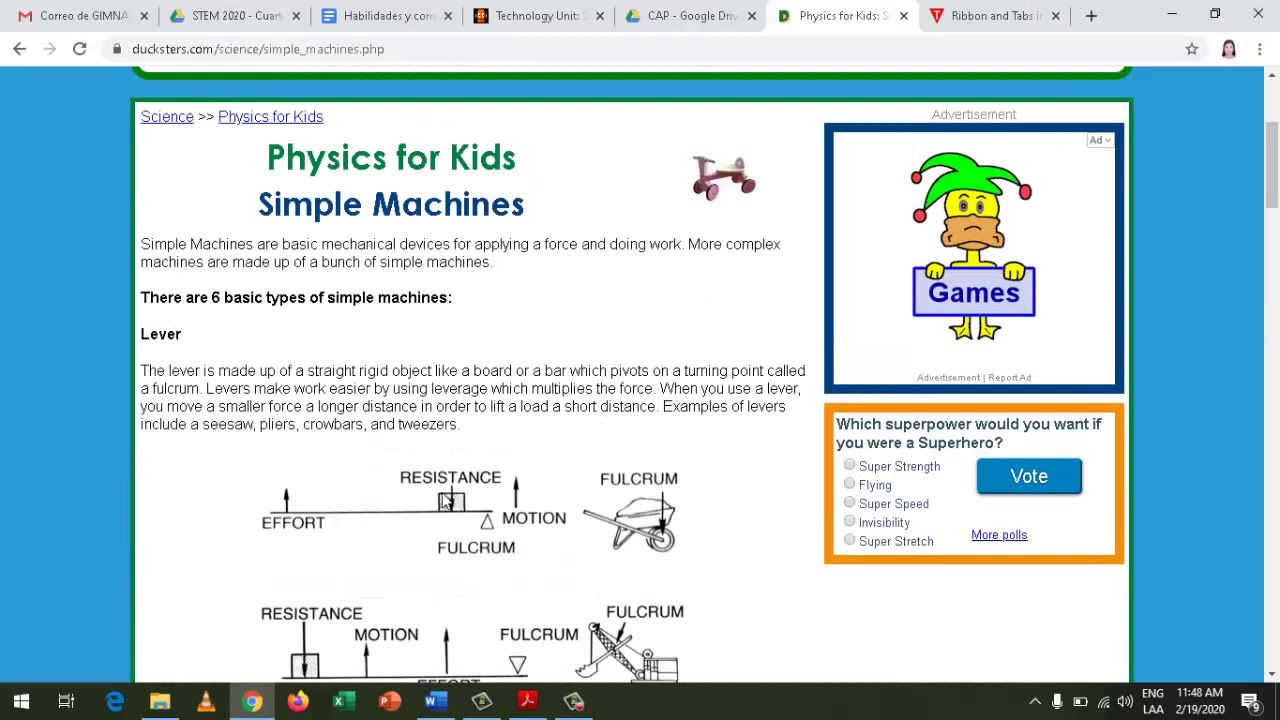Close the Ribbon and Tabs tab

click(1055, 16)
